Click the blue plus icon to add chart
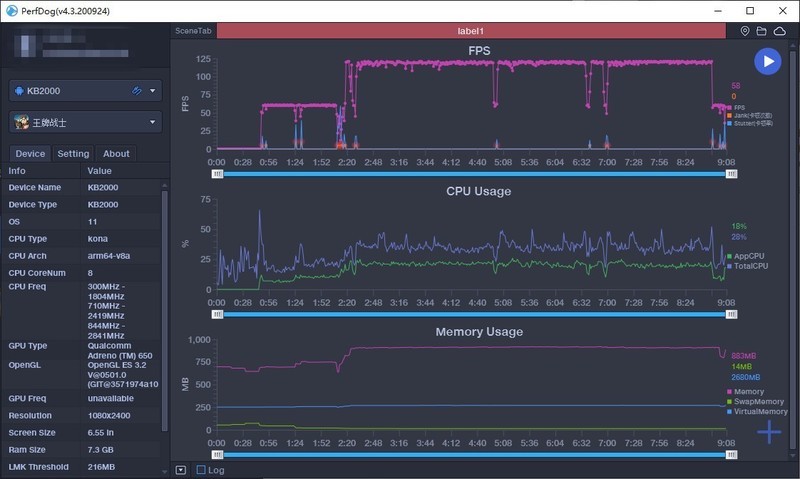The height and width of the screenshot is (479, 800). [x=768, y=432]
